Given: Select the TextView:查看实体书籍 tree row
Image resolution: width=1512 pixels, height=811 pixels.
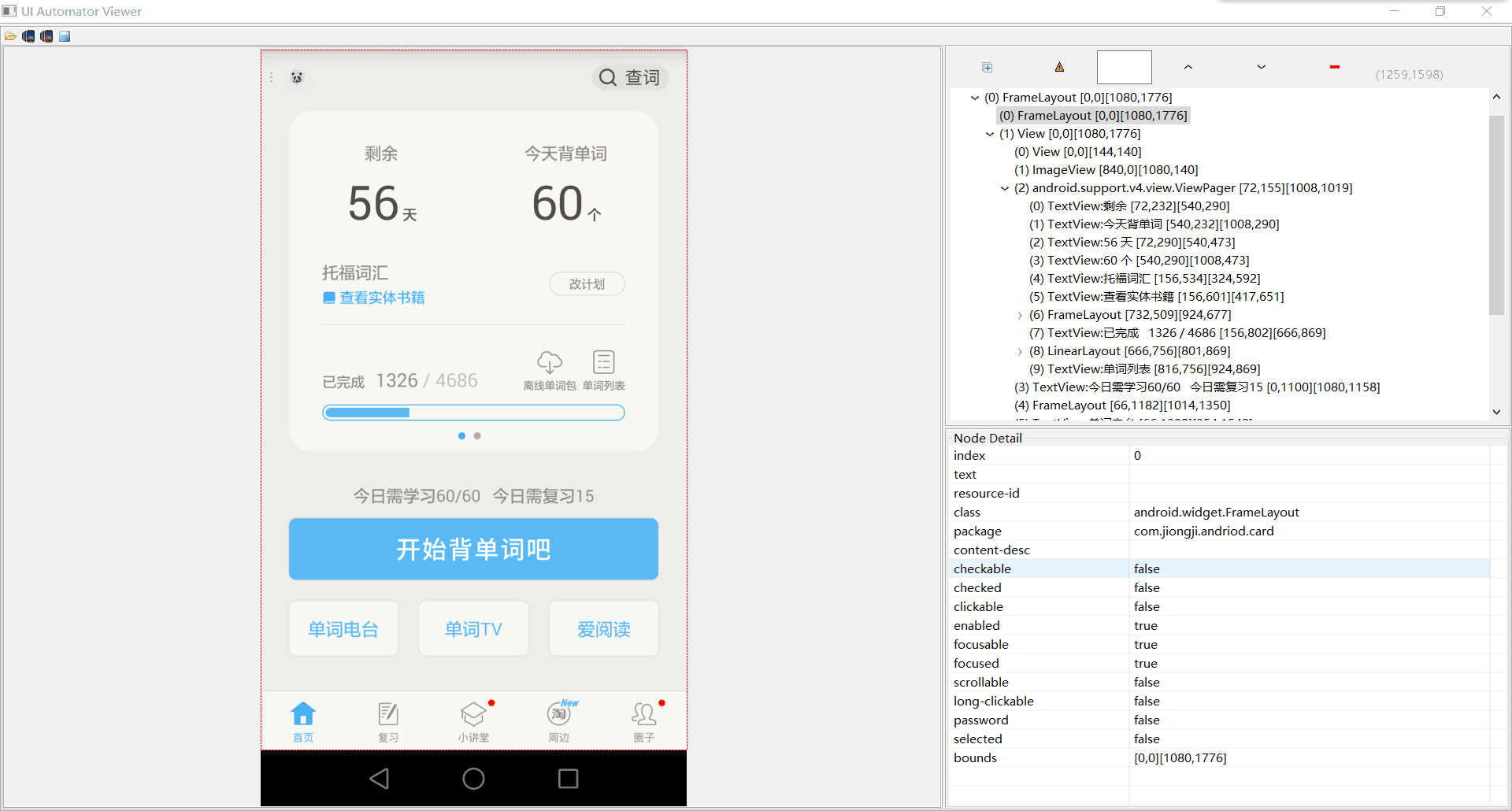Looking at the screenshot, I should point(1156,297).
